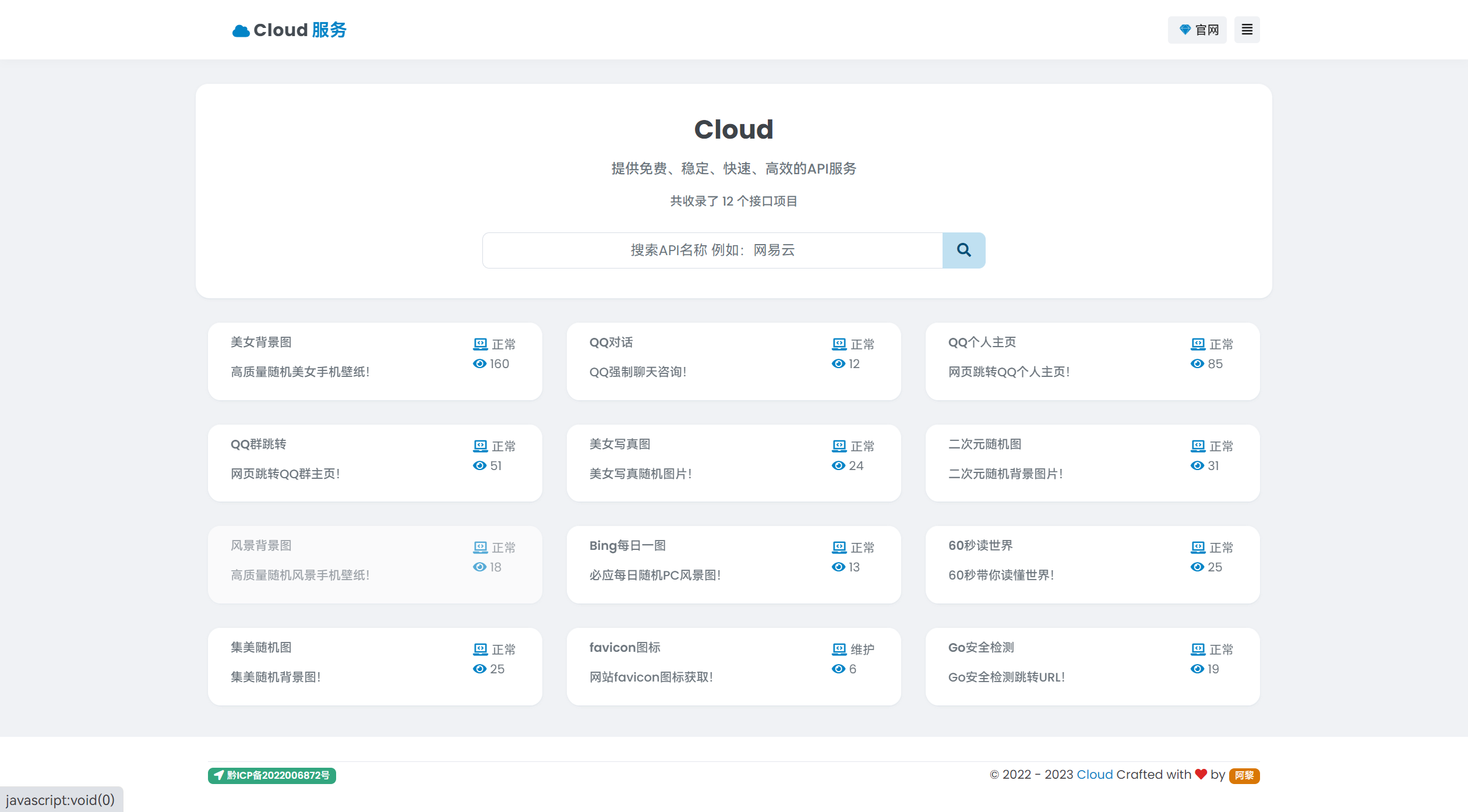Click the magnifying glass search button

click(x=964, y=250)
